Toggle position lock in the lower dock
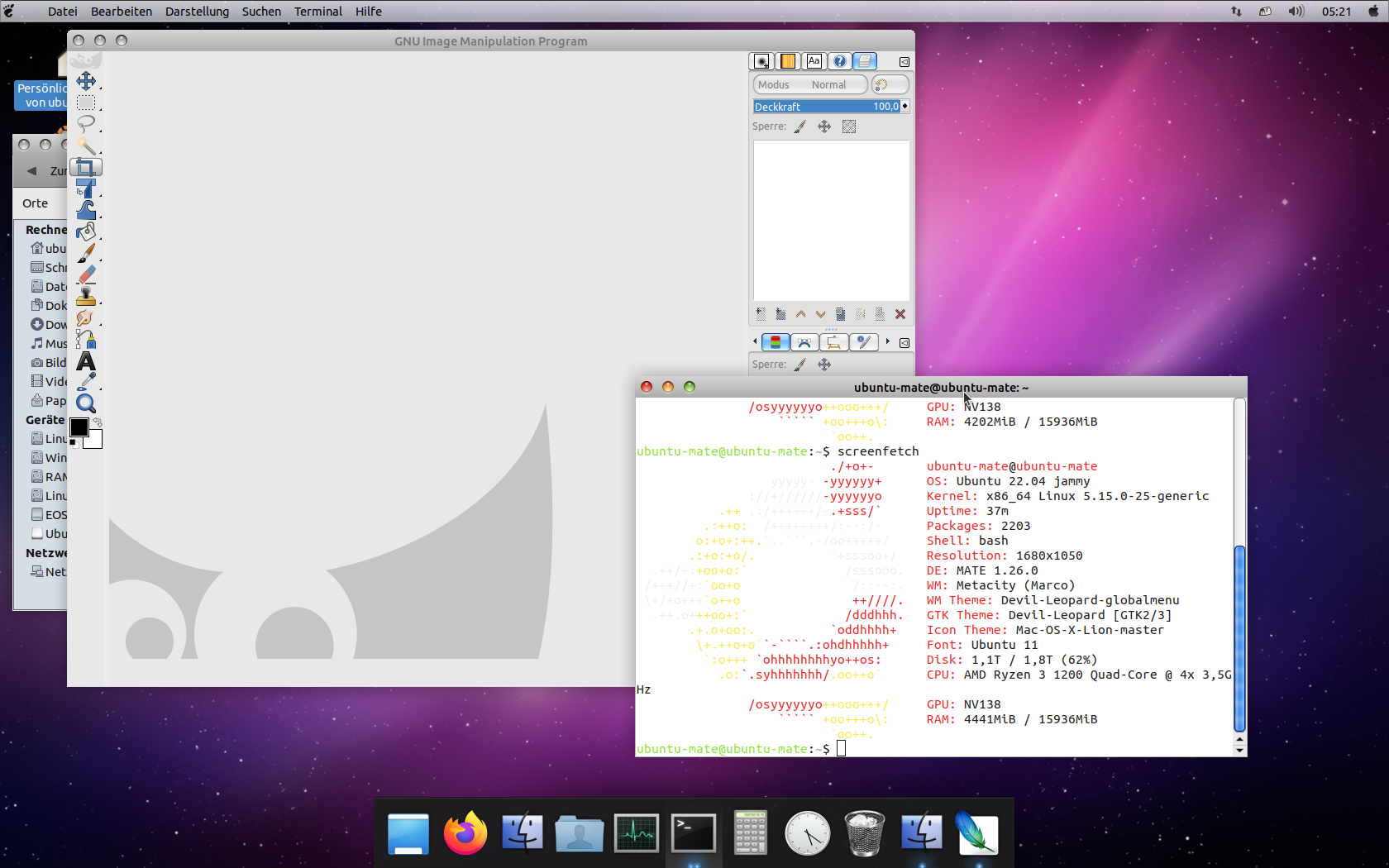The height and width of the screenshot is (868, 1389). pyautogui.click(x=824, y=365)
